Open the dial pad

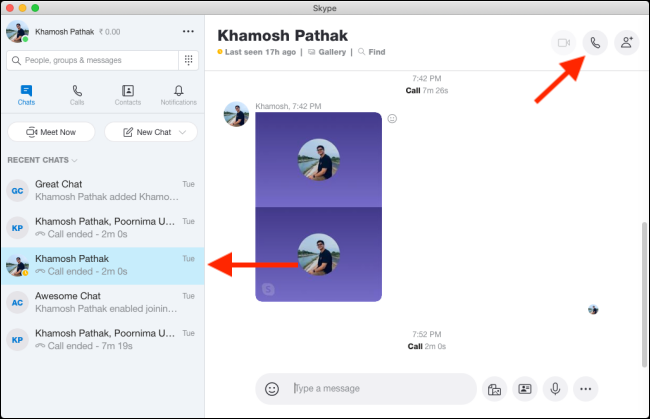[187, 60]
